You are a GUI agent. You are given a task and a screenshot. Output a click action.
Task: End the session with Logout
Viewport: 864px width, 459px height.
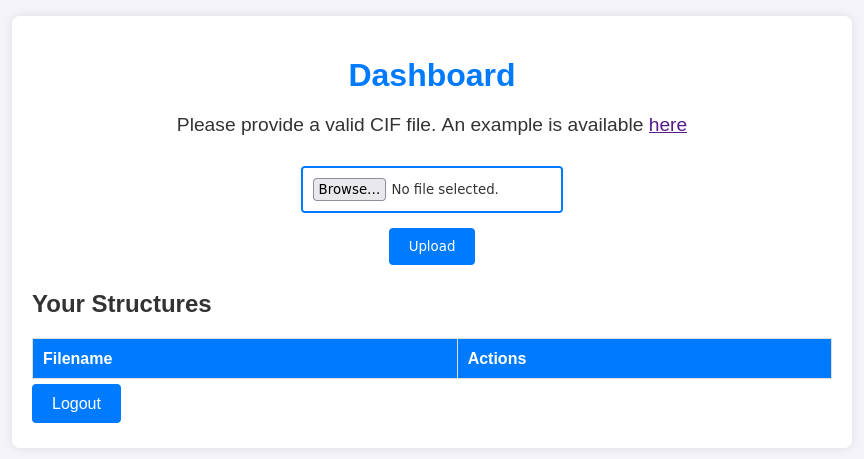[76, 403]
